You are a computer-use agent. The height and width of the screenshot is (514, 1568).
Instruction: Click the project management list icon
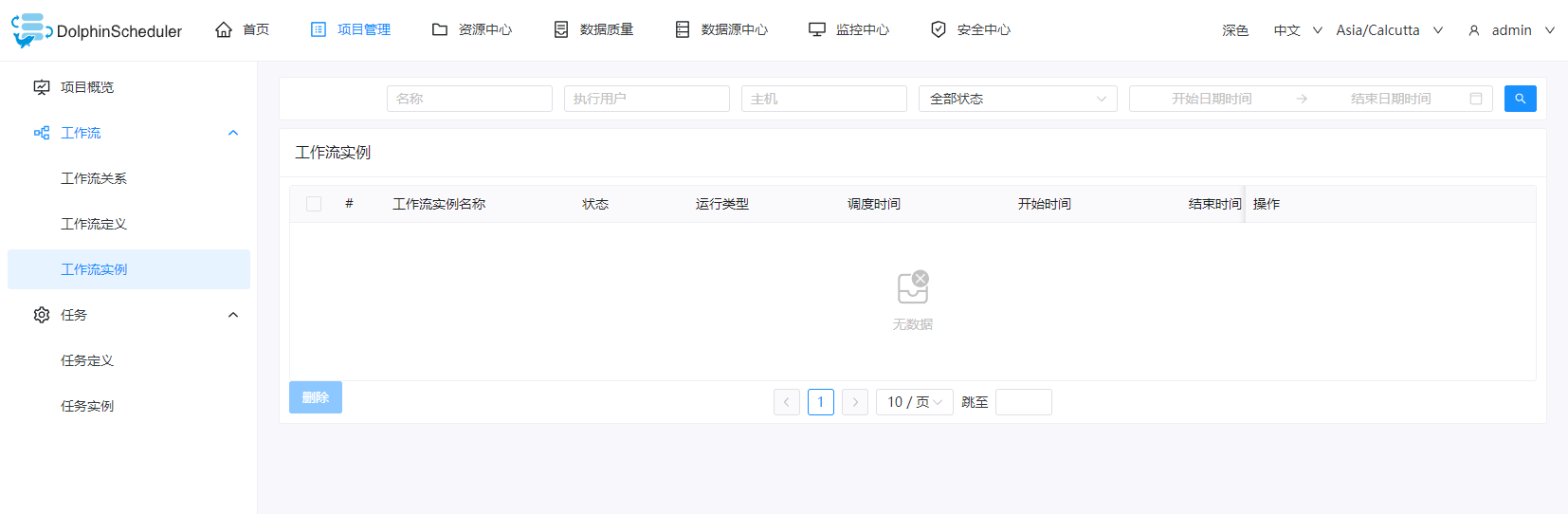click(319, 29)
